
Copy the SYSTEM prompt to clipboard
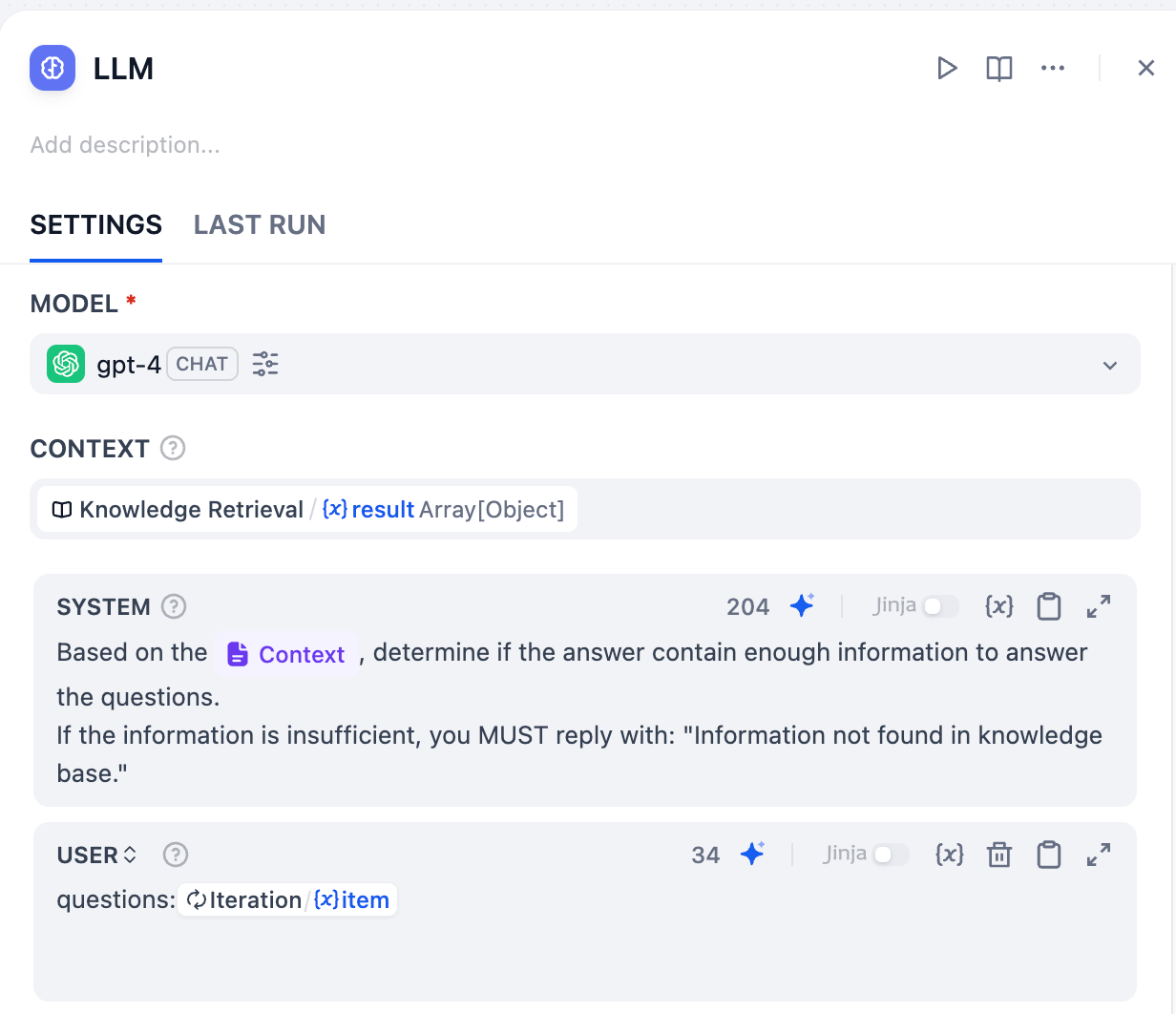pos(1049,606)
